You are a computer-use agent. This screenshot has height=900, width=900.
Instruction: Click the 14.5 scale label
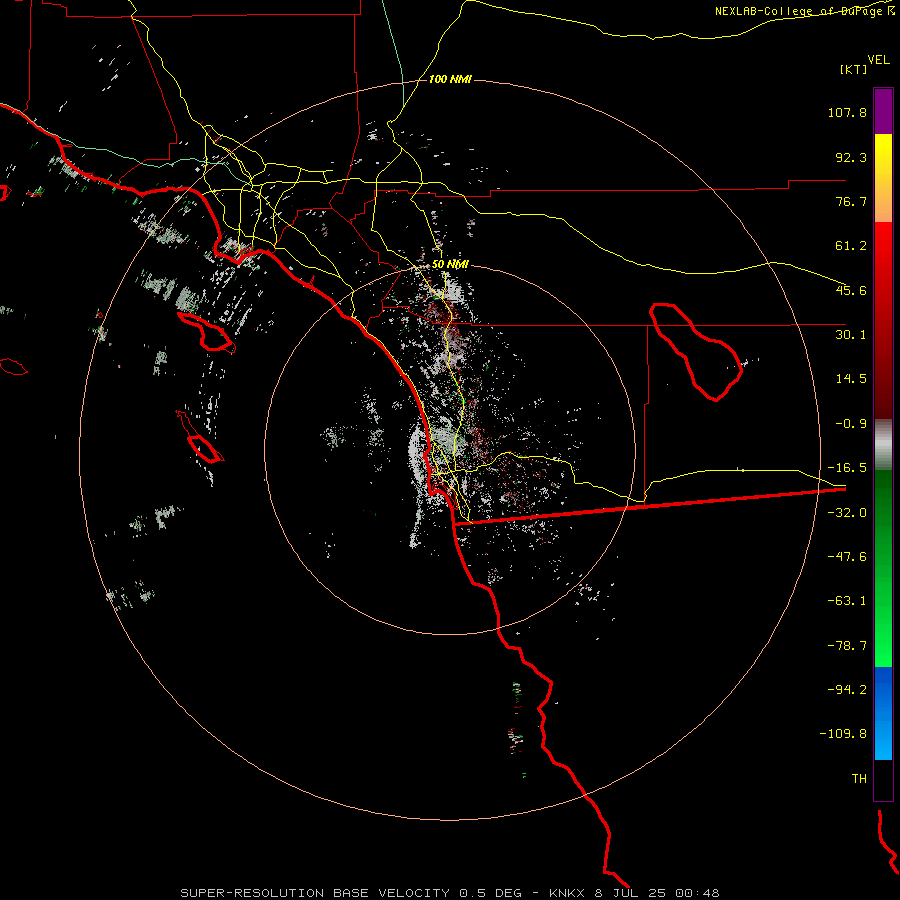coord(851,378)
